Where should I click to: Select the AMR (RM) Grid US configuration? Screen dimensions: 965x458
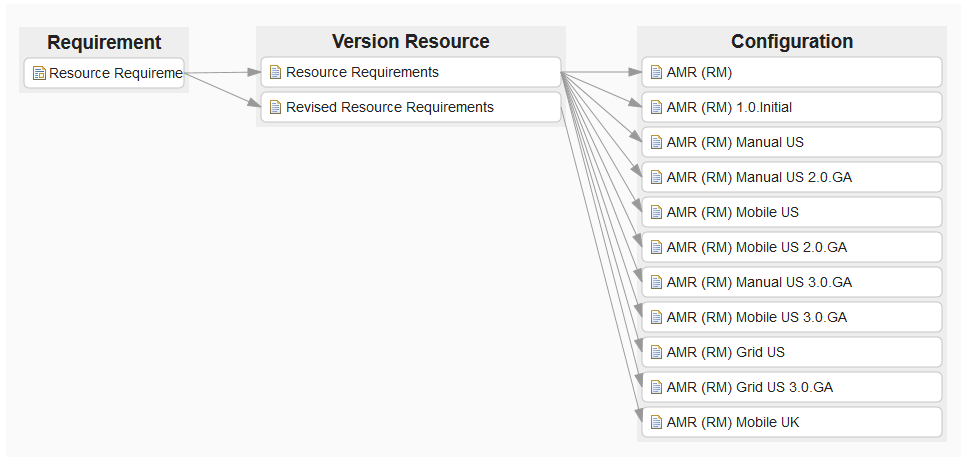[x=725, y=352]
